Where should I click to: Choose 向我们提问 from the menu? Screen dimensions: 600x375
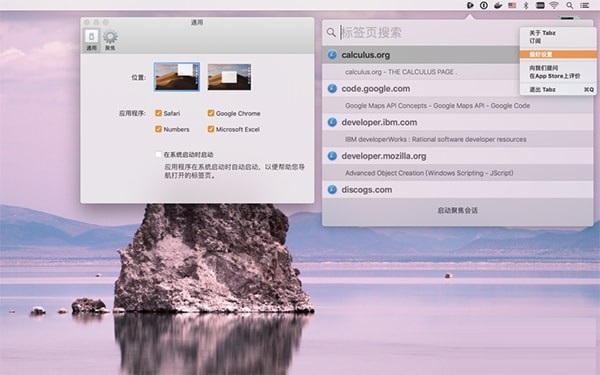pos(543,68)
